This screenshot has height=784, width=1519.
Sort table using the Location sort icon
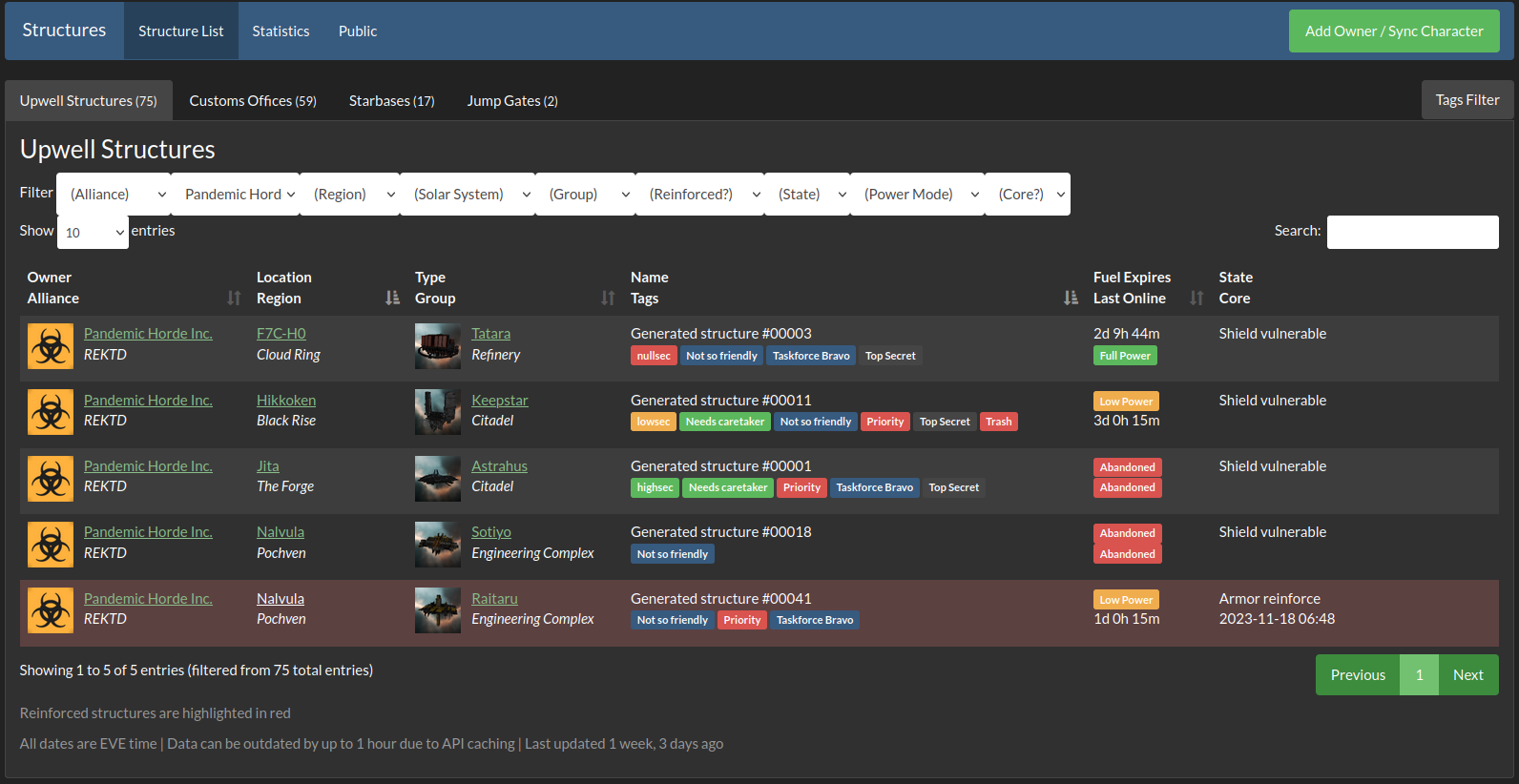pyautogui.click(x=392, y=299)
